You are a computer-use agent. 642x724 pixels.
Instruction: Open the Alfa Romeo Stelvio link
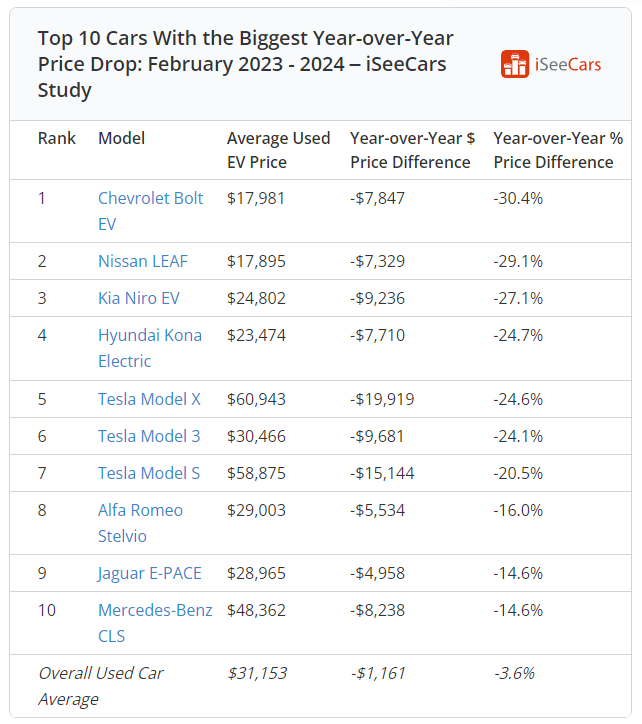140,511
